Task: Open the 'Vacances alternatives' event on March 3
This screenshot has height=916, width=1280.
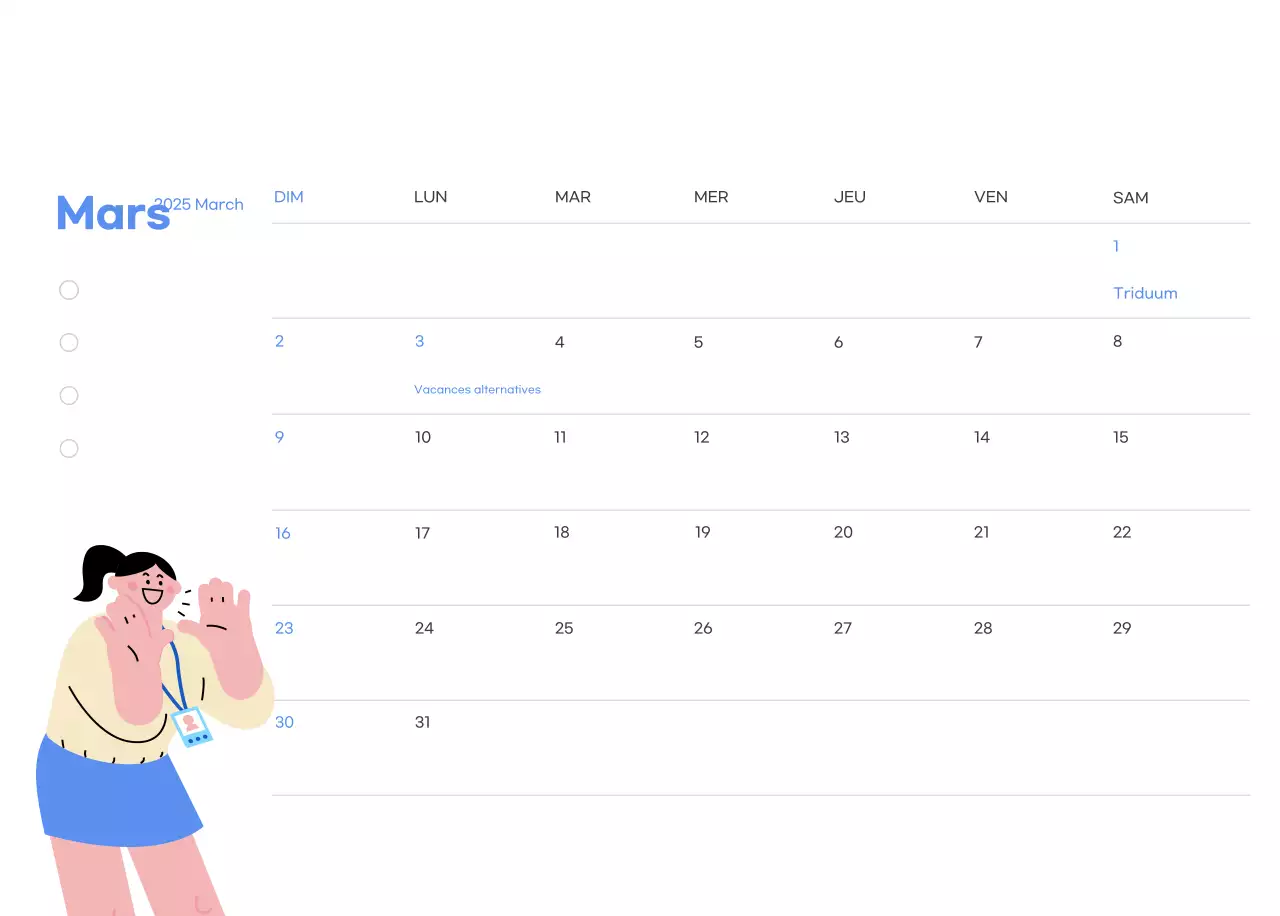Action: tap(477, 389)
